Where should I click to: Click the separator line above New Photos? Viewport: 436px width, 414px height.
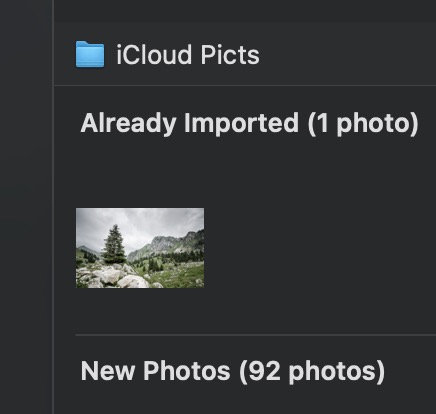coord(256,334)
